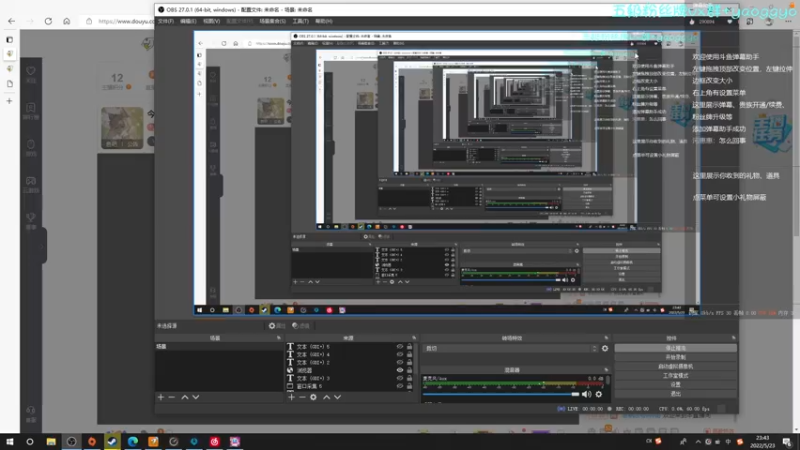800x450 pixels.
Task: Click 开始录制 button
Action: coord(676,357)
